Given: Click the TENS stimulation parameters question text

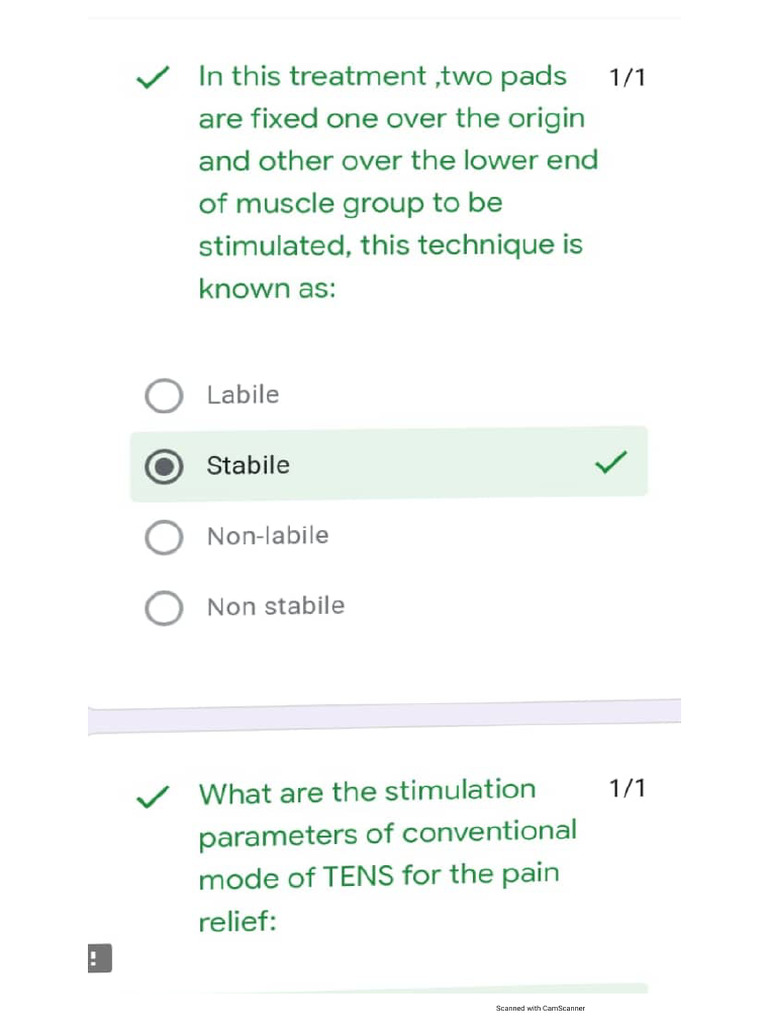Looking at the screenshot, I should click(385, 853).
